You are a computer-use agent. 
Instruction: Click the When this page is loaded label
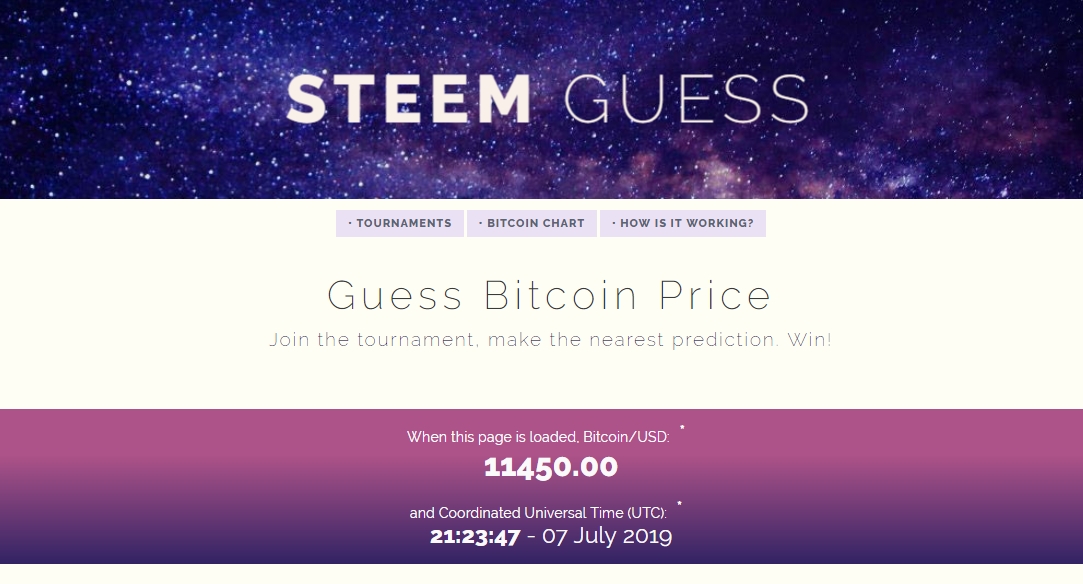point(492,437)
